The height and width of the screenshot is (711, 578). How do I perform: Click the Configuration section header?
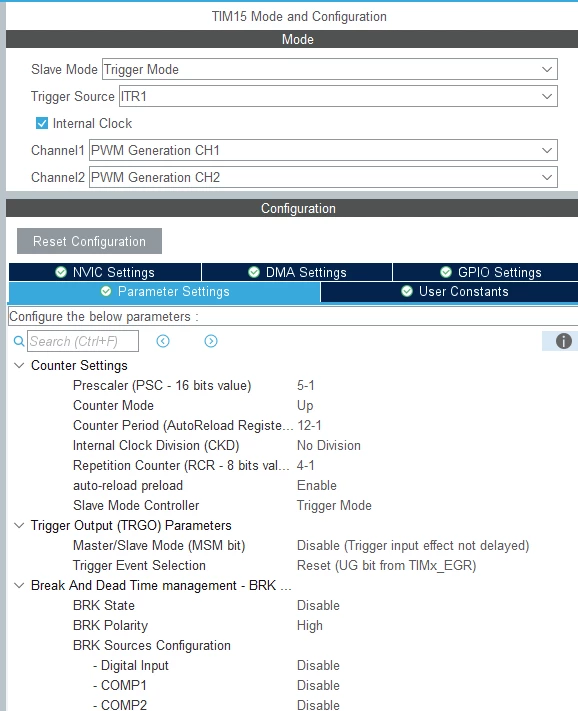point(292,208)
